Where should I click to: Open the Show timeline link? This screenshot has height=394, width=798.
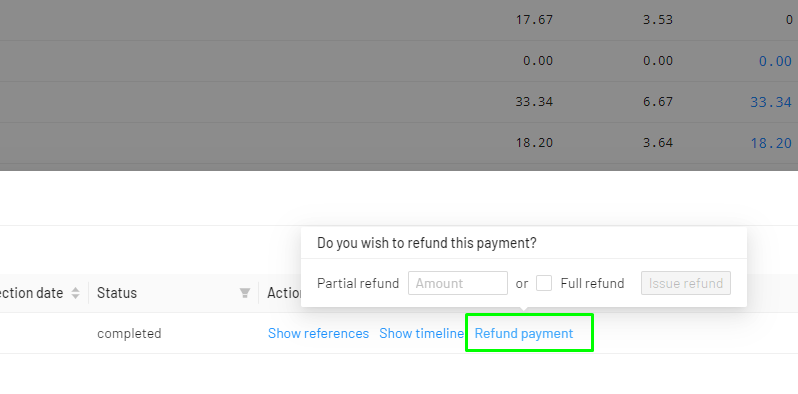[421, 333]
